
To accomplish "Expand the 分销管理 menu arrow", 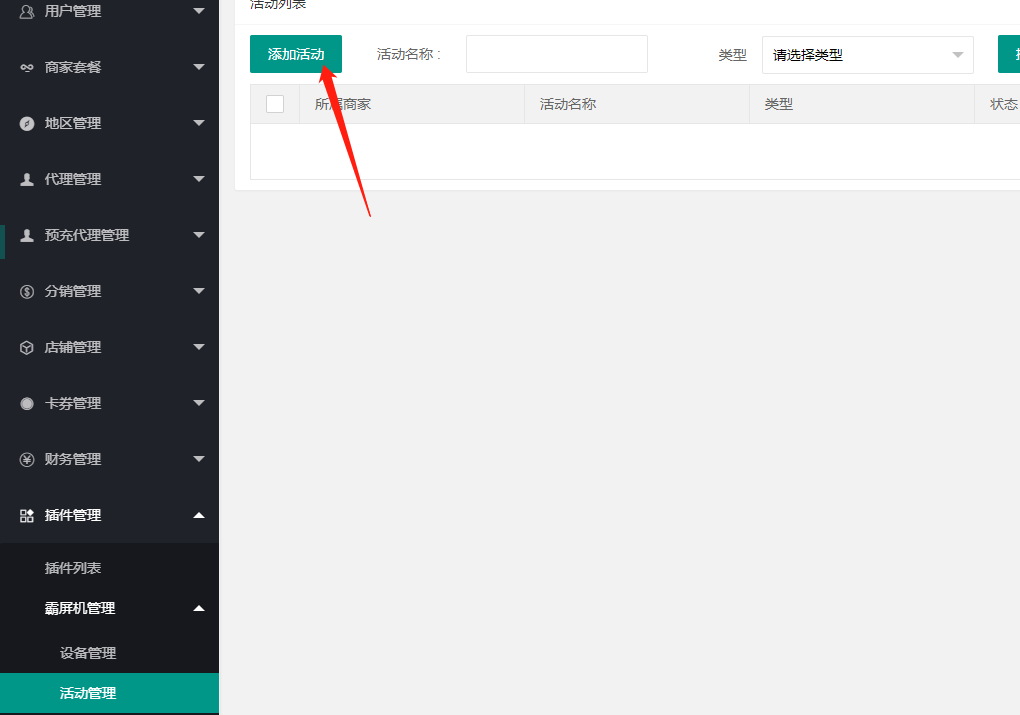I will pos(199,290).
